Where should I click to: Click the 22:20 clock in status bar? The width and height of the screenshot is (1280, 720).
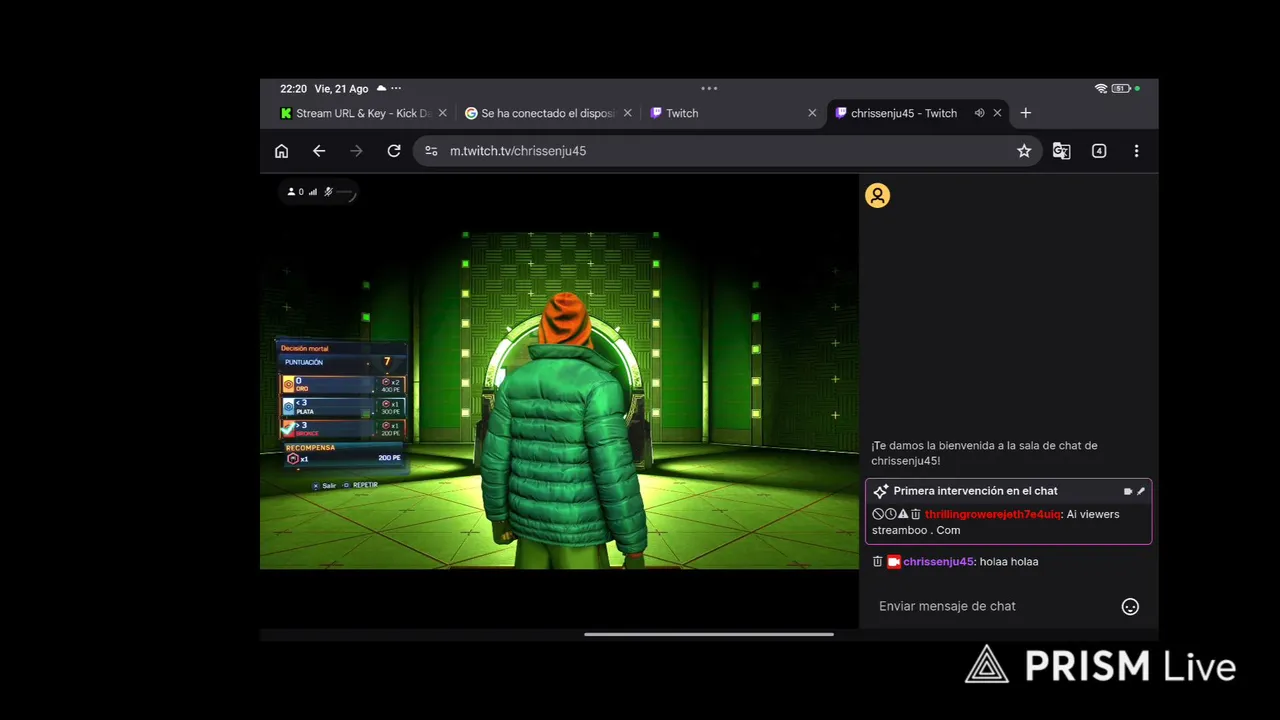tap(293, 89)
